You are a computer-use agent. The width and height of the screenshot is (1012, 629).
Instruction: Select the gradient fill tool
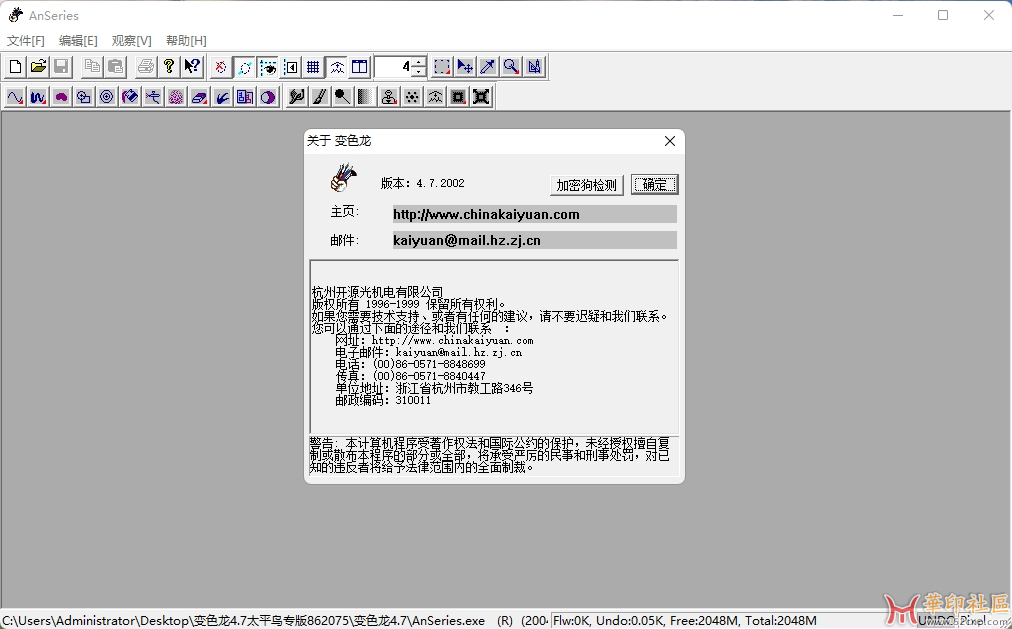(x=365, y=97)
